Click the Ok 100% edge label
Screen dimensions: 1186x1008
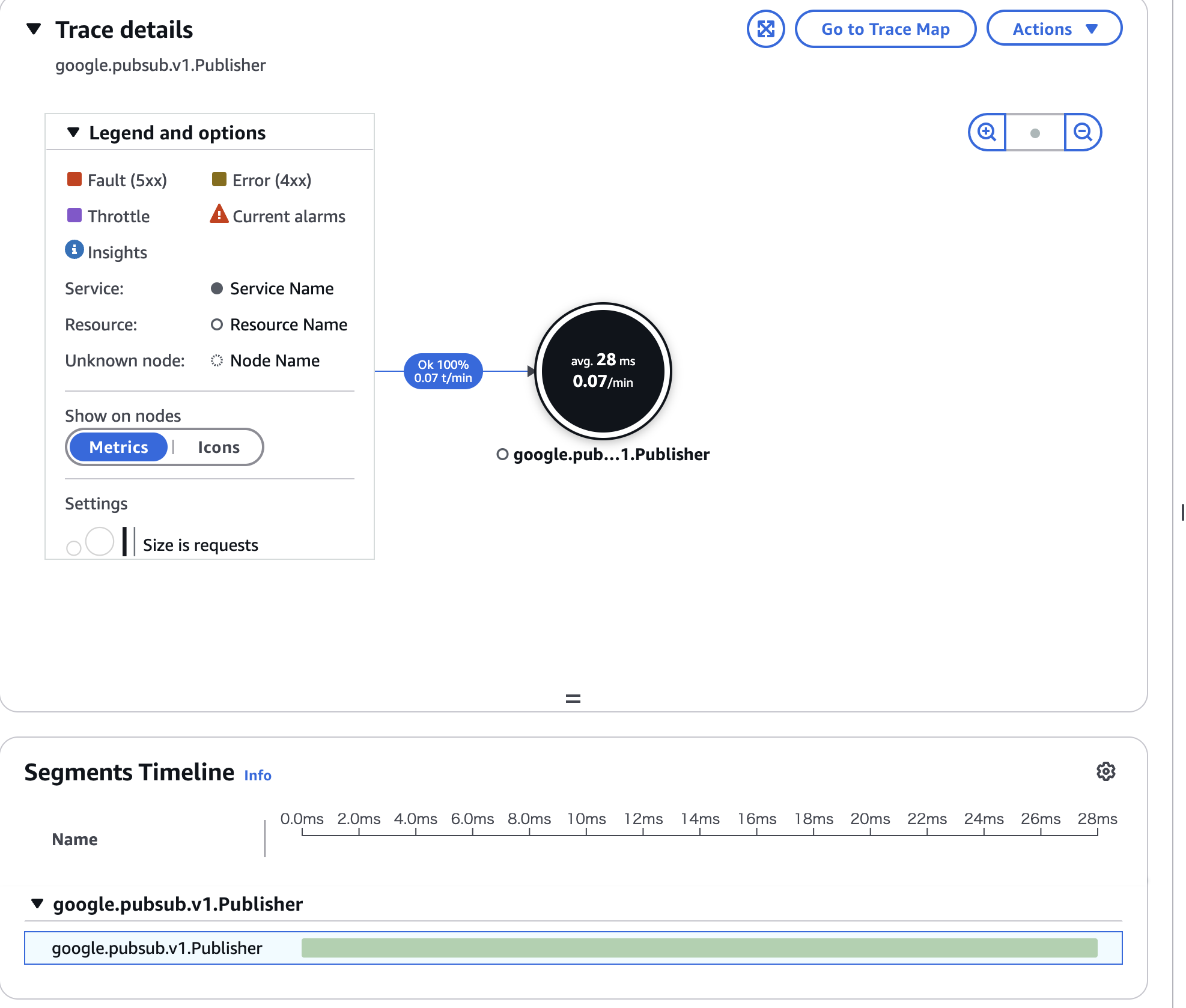coord(443,371)
